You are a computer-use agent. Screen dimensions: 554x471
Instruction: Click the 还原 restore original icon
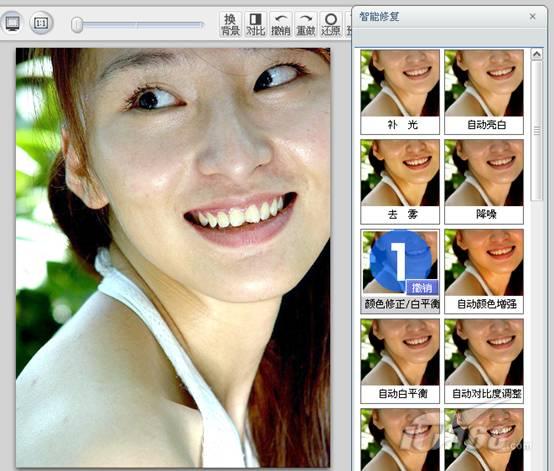(331, 24)
